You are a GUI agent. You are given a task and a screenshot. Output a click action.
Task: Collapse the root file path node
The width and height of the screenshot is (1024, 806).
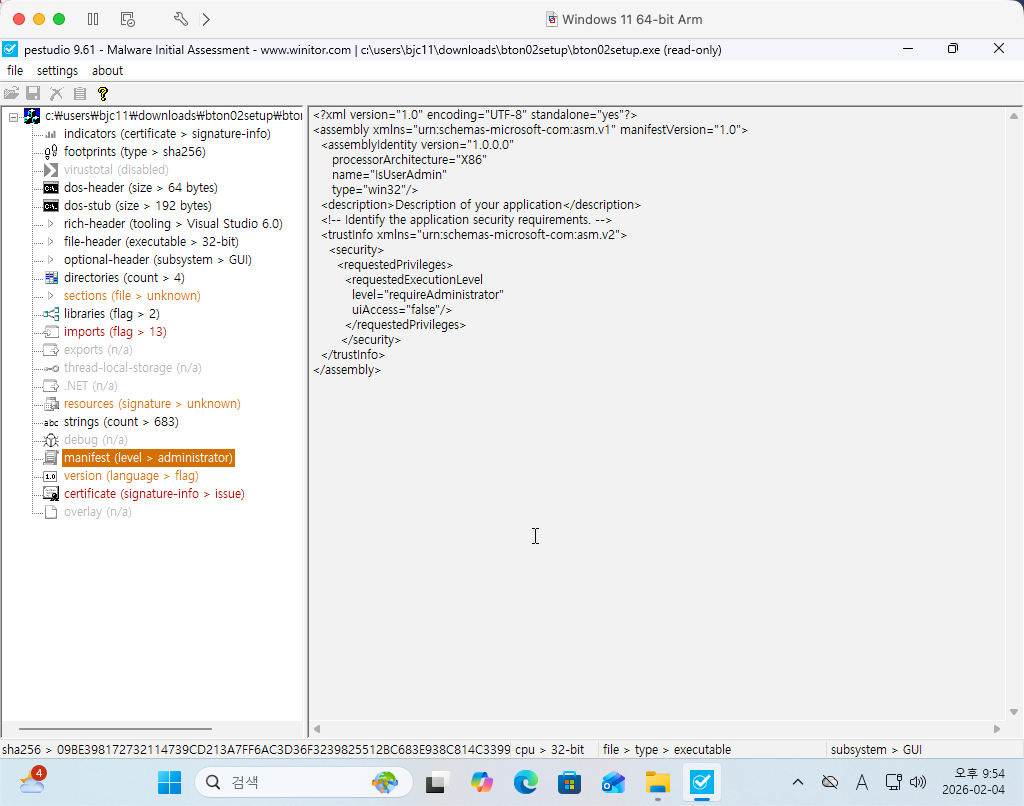tap(13, 117)
